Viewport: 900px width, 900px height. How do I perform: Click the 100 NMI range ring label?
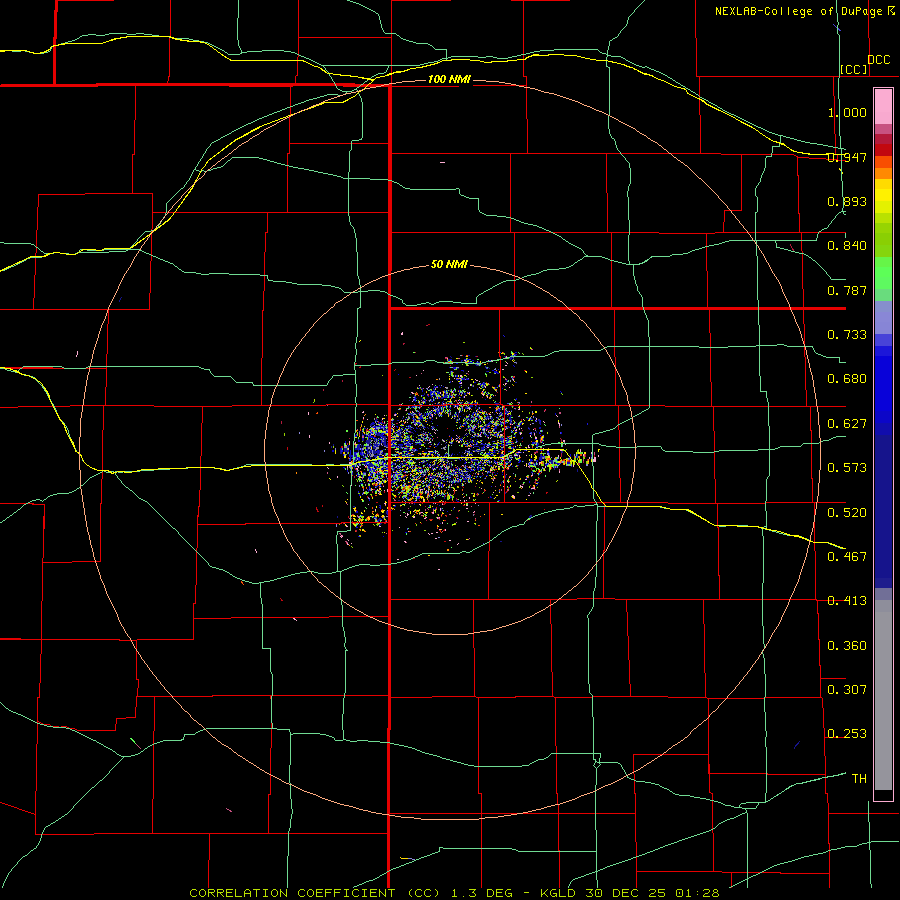[449, 79]
